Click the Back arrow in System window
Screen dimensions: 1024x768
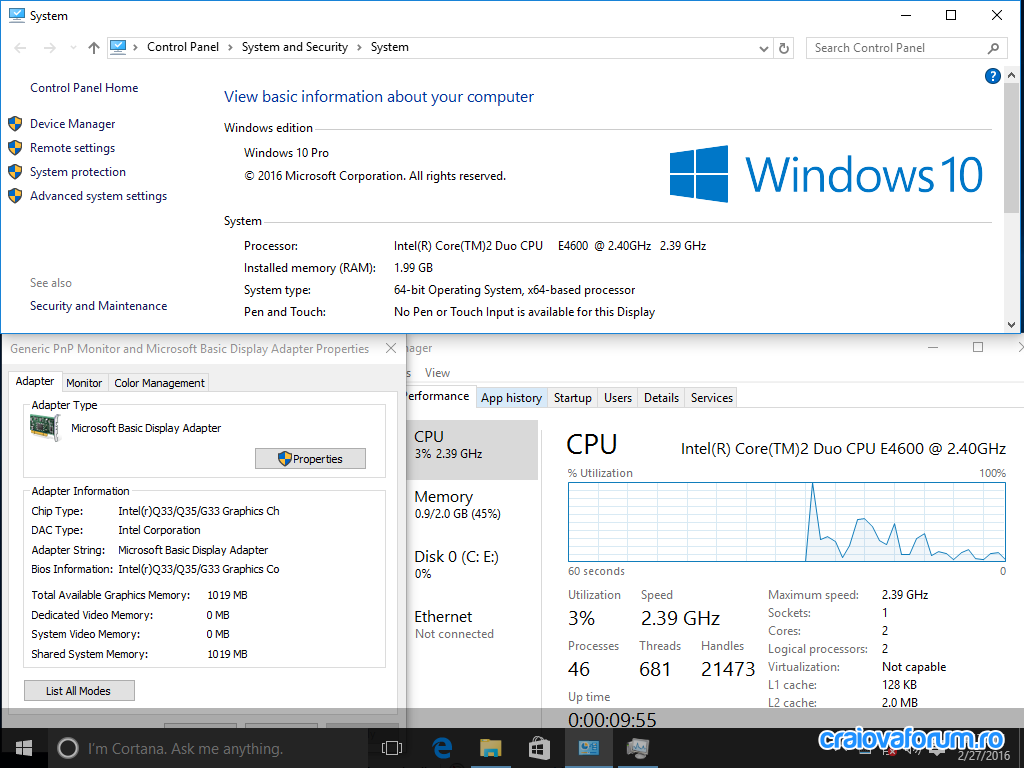20,48
